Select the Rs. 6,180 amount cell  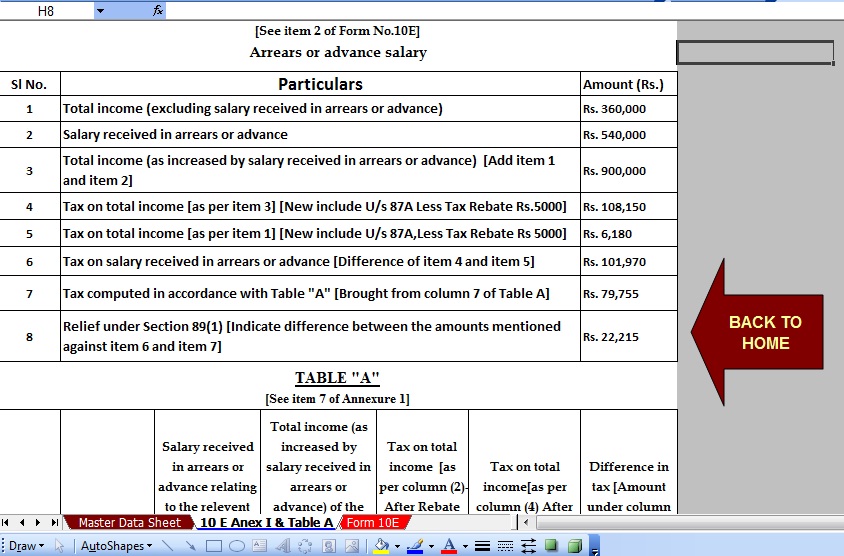click(x=629, y=234)
